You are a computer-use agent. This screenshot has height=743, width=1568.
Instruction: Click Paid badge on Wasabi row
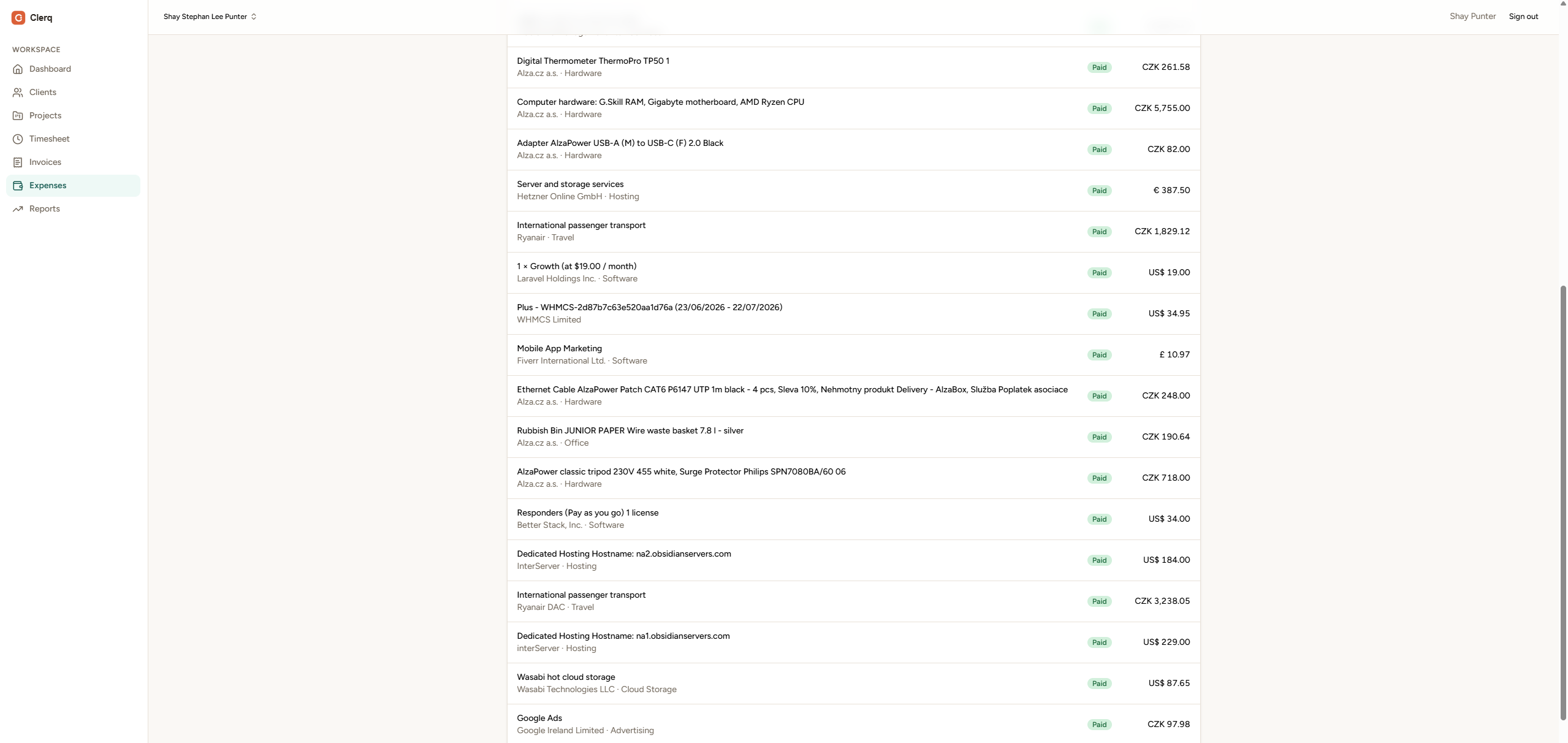click(x=1099, y=684)
